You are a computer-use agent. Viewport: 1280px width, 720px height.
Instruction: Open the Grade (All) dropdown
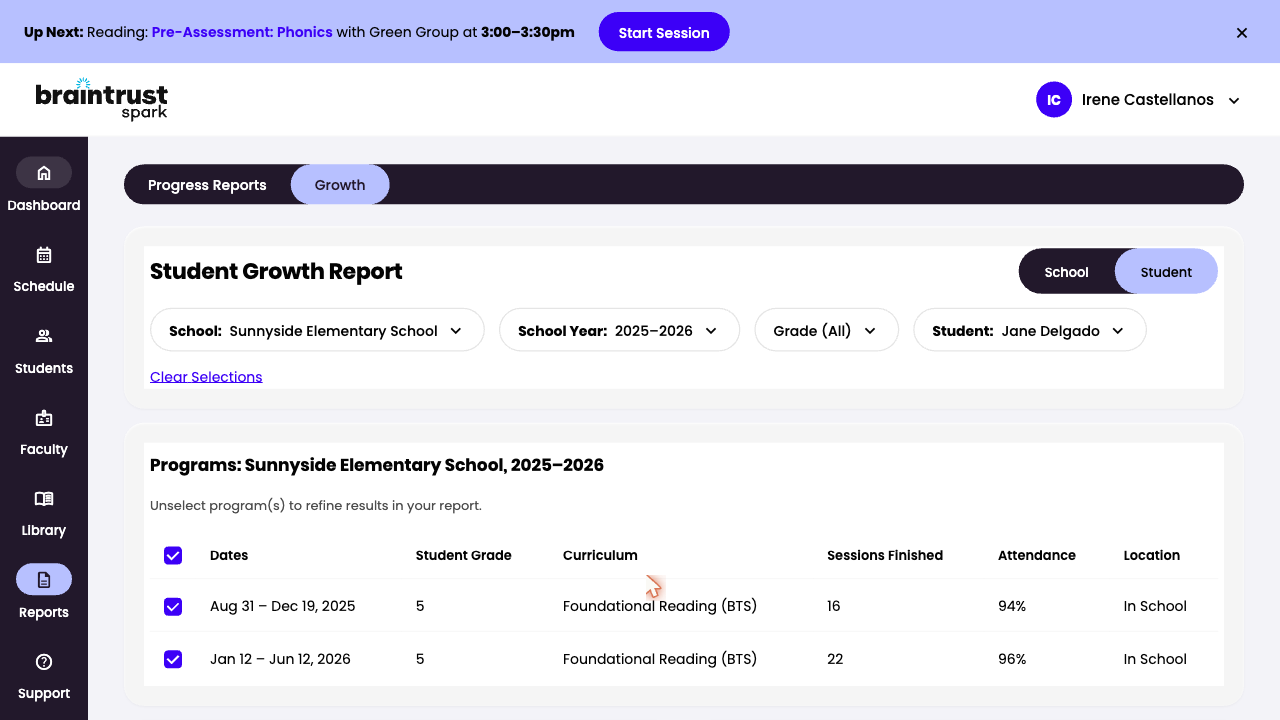(827, 331)
